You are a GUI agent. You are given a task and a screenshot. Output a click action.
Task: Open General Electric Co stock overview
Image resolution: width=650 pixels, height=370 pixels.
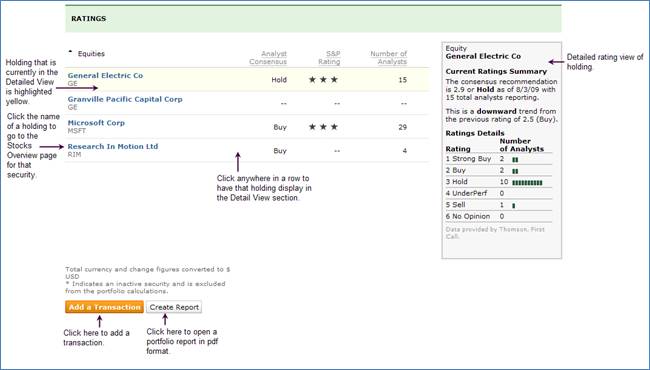[105, 75]
